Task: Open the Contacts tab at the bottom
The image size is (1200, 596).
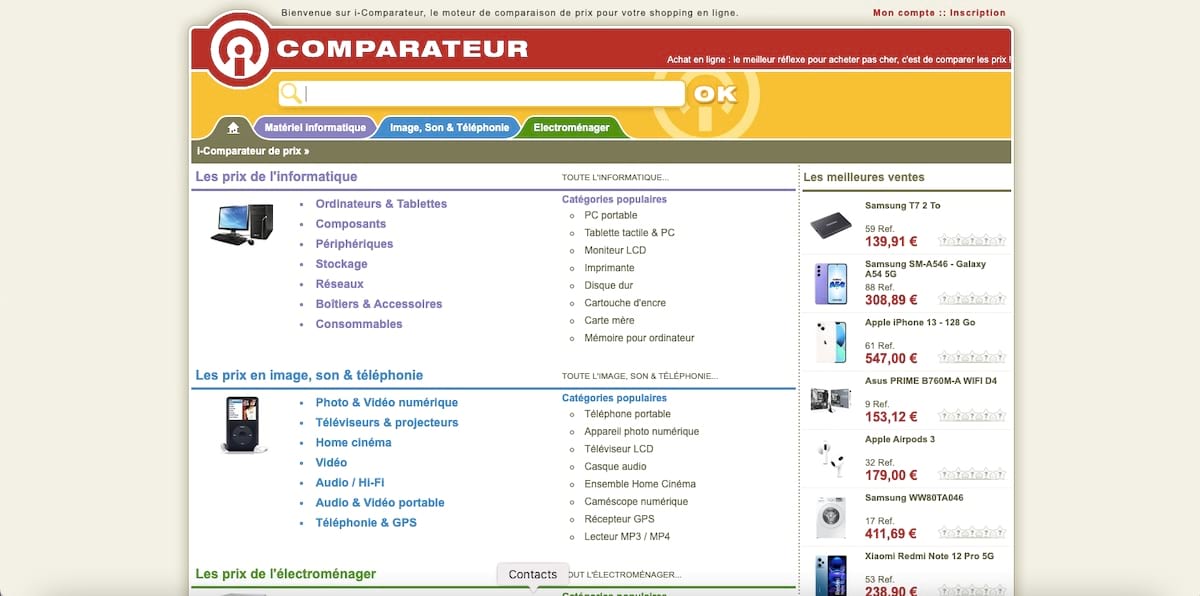Action: [x=532, y=574]
